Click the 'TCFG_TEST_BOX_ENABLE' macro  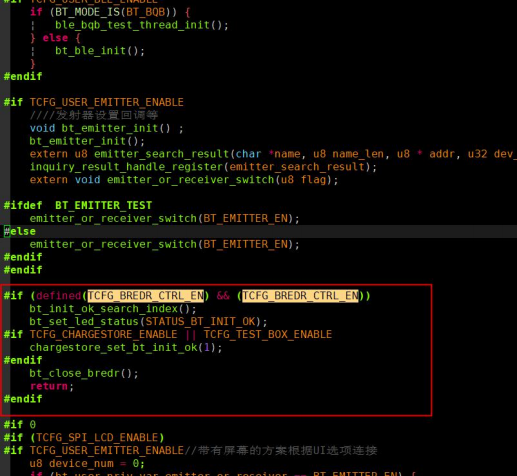point(268,334)
